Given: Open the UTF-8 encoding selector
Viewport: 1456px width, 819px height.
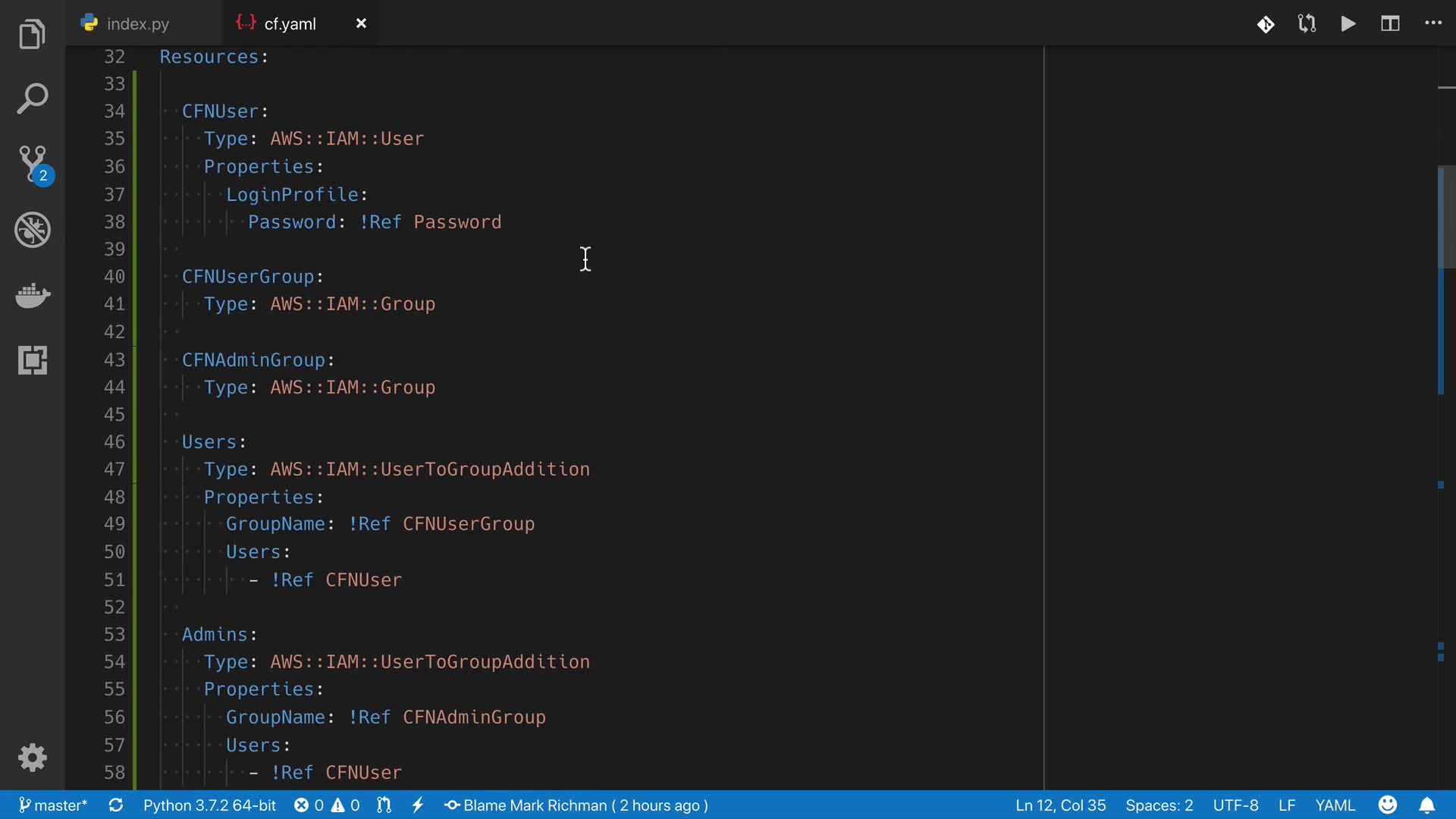Looking at the screenshot, I should tap(1235, 805).
